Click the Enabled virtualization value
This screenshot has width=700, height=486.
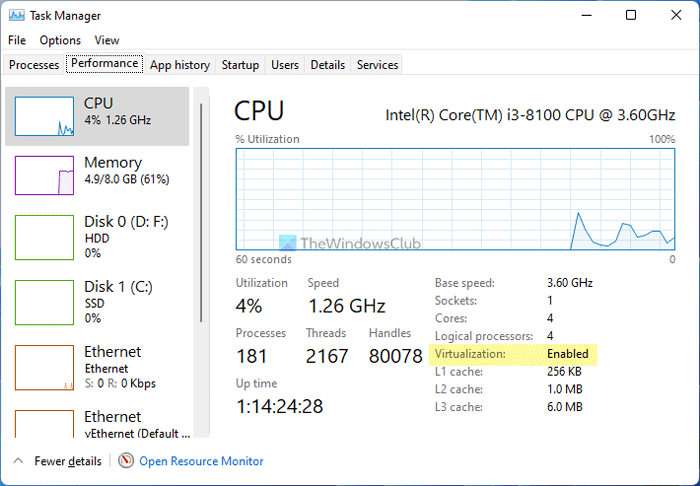click(x=568, y=354)
